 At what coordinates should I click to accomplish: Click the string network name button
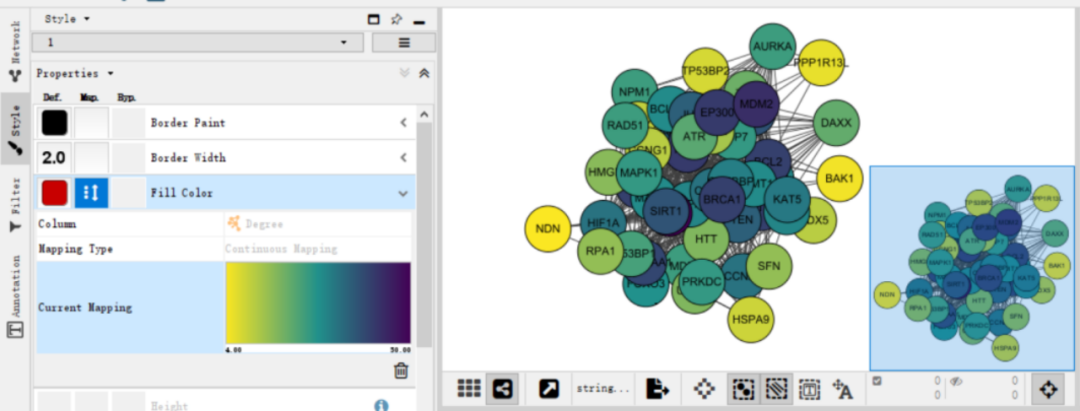603,389
